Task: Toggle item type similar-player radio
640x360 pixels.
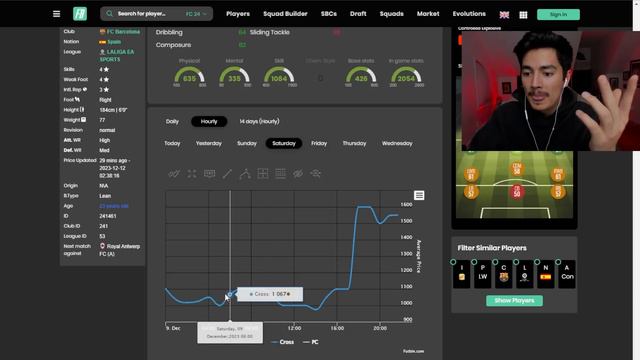Action: point(453,262)
